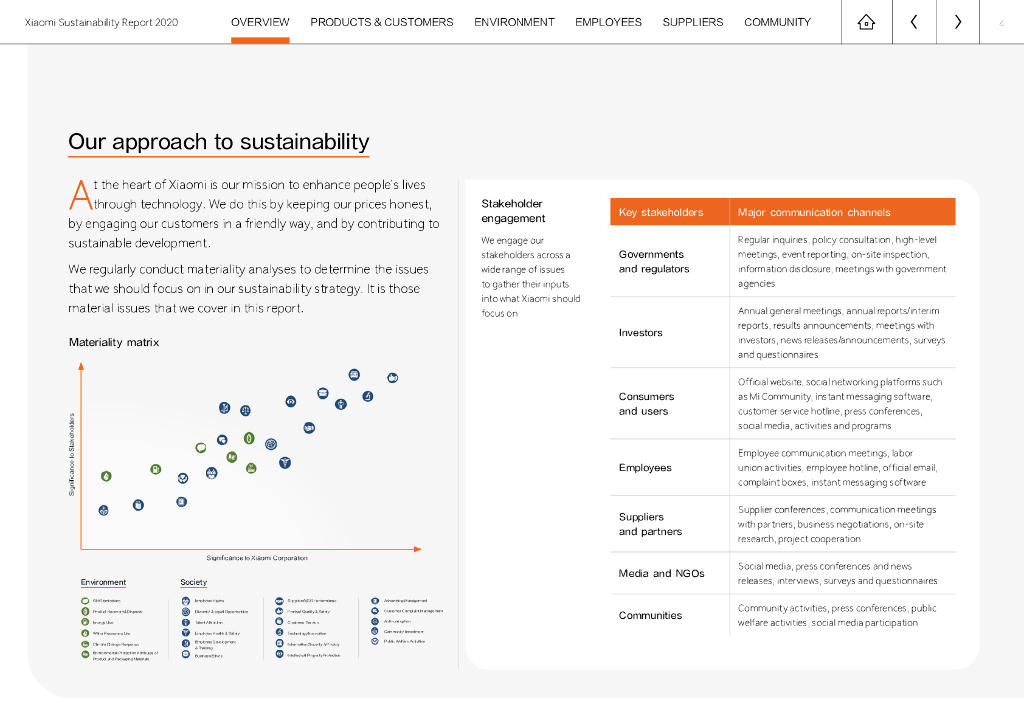Select the Advertising Management legend icon
The height and width of the screenshot is (724, 1024).
tap(375, 601)
